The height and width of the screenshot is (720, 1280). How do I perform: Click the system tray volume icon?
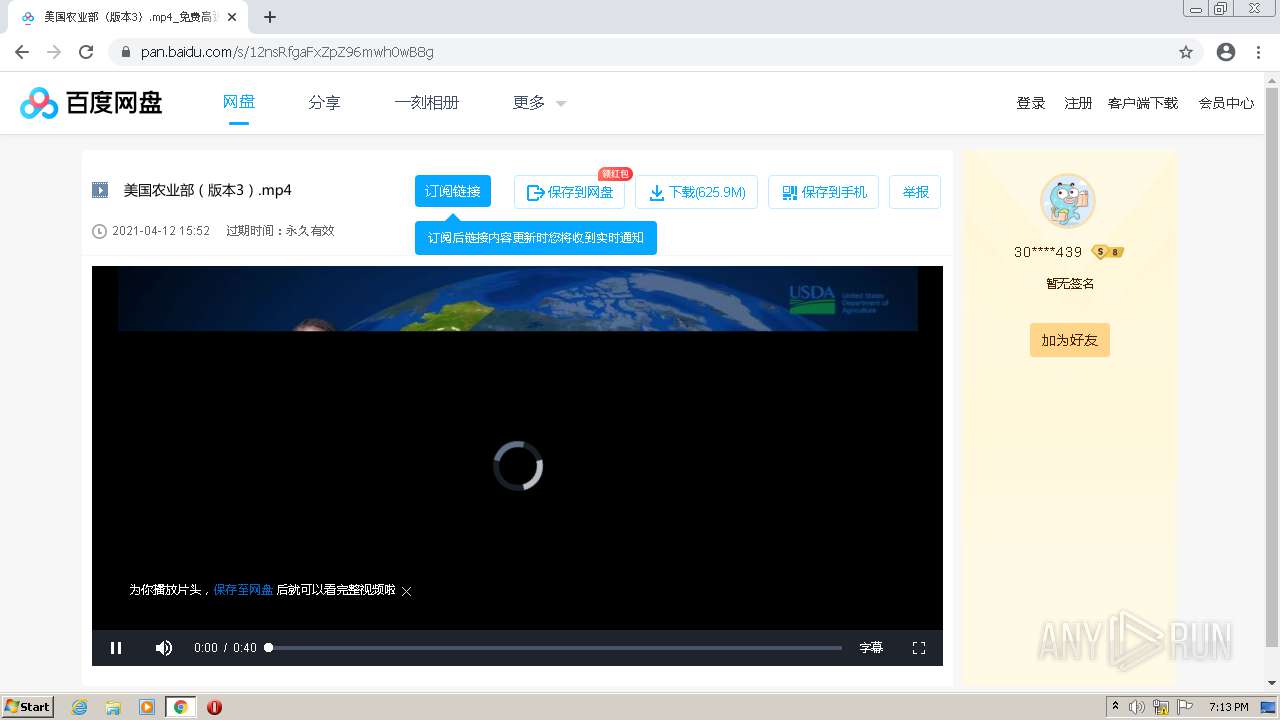1137,707
